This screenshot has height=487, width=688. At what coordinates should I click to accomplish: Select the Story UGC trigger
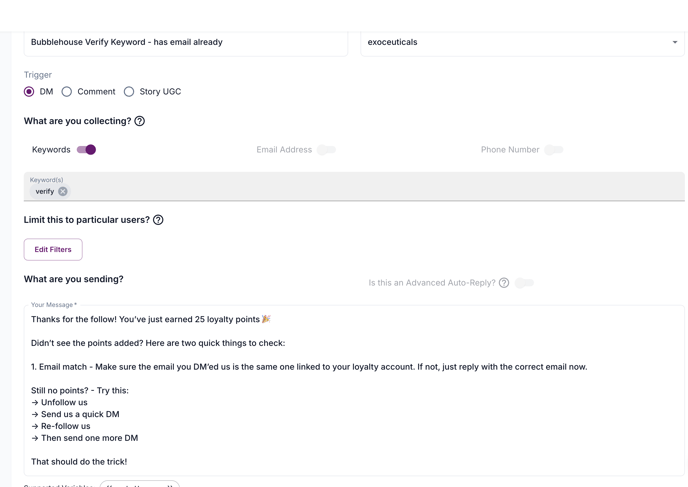pos(129,92)
